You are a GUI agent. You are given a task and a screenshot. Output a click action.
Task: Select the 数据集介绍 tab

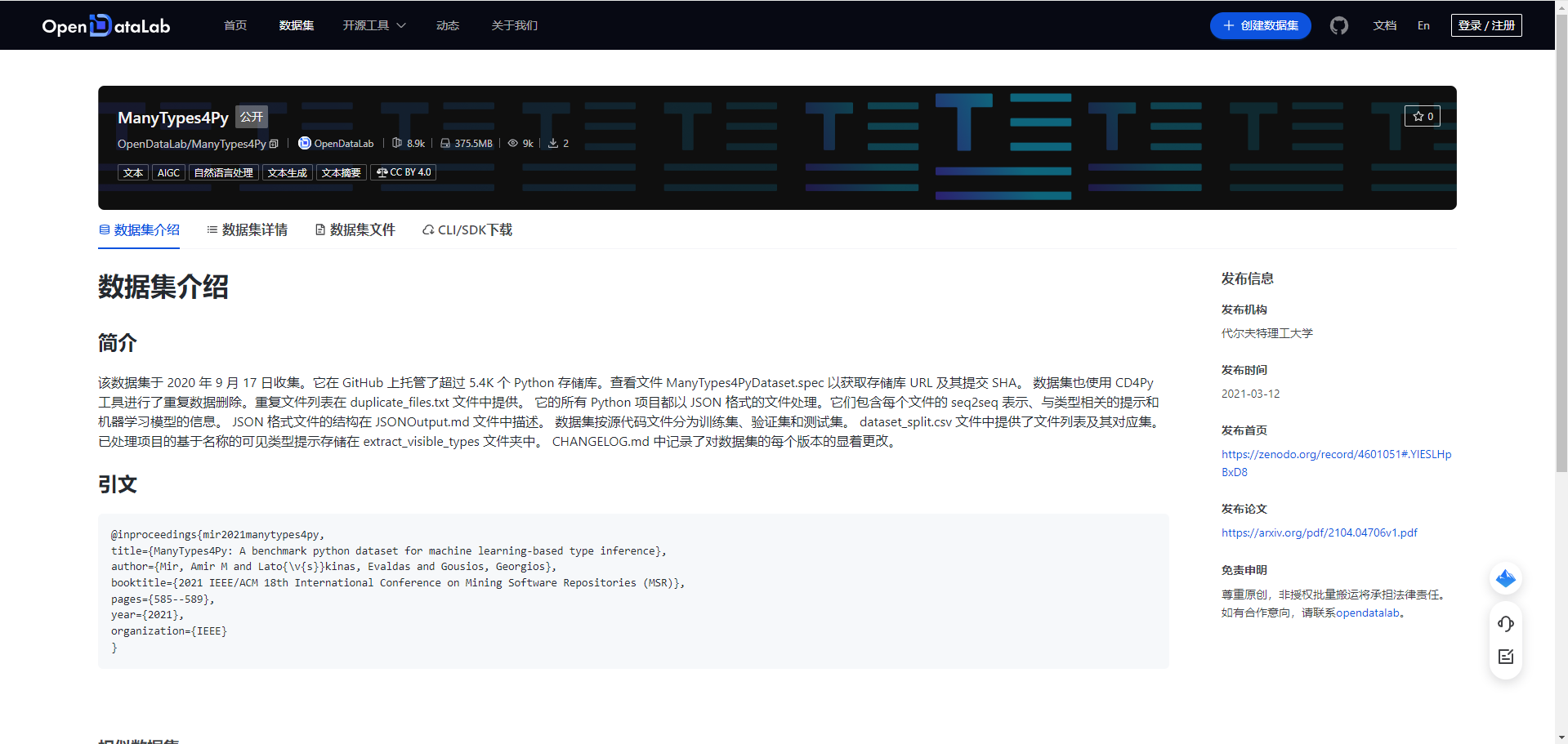(139, 230)
